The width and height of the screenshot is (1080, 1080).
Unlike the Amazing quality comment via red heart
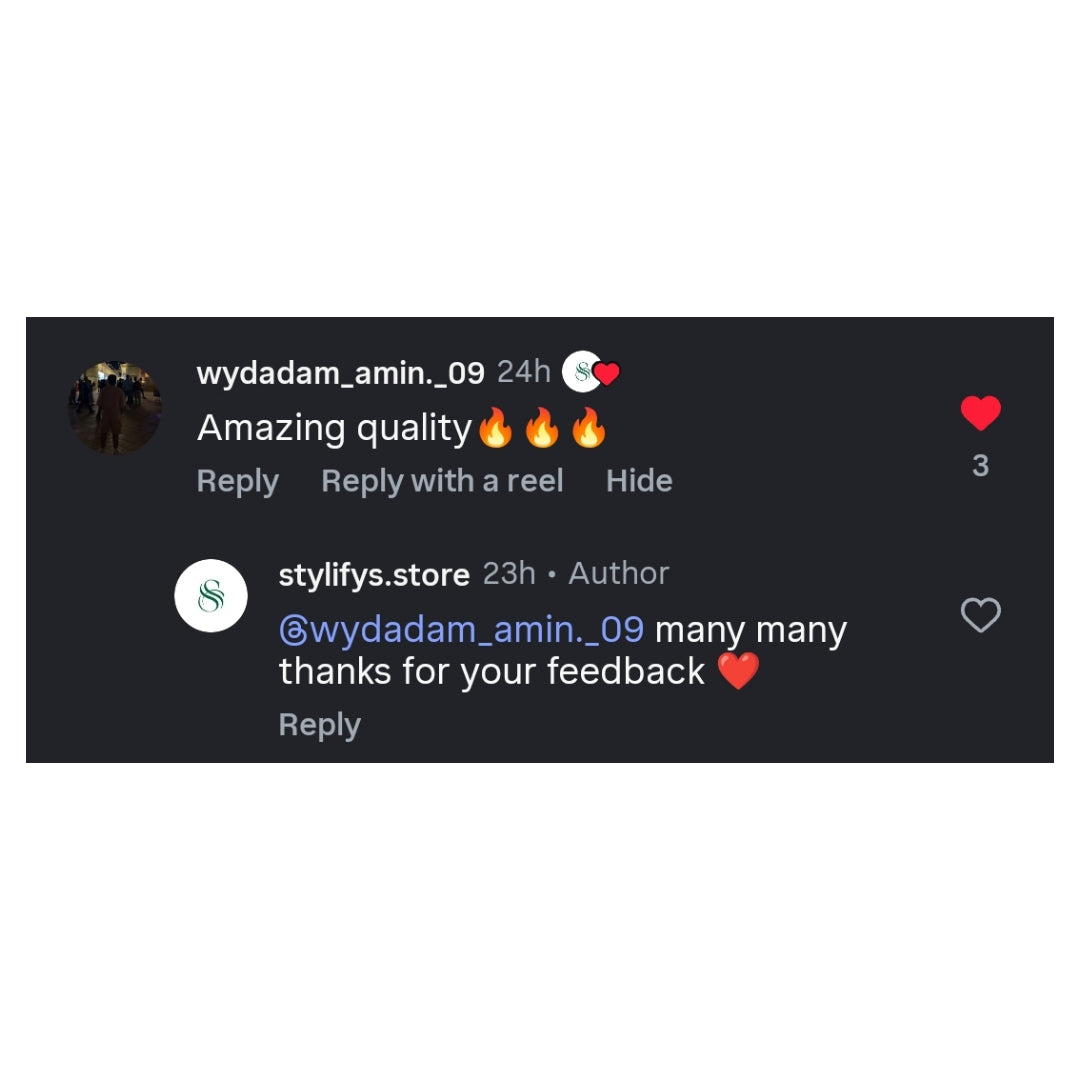coord(980,413)
